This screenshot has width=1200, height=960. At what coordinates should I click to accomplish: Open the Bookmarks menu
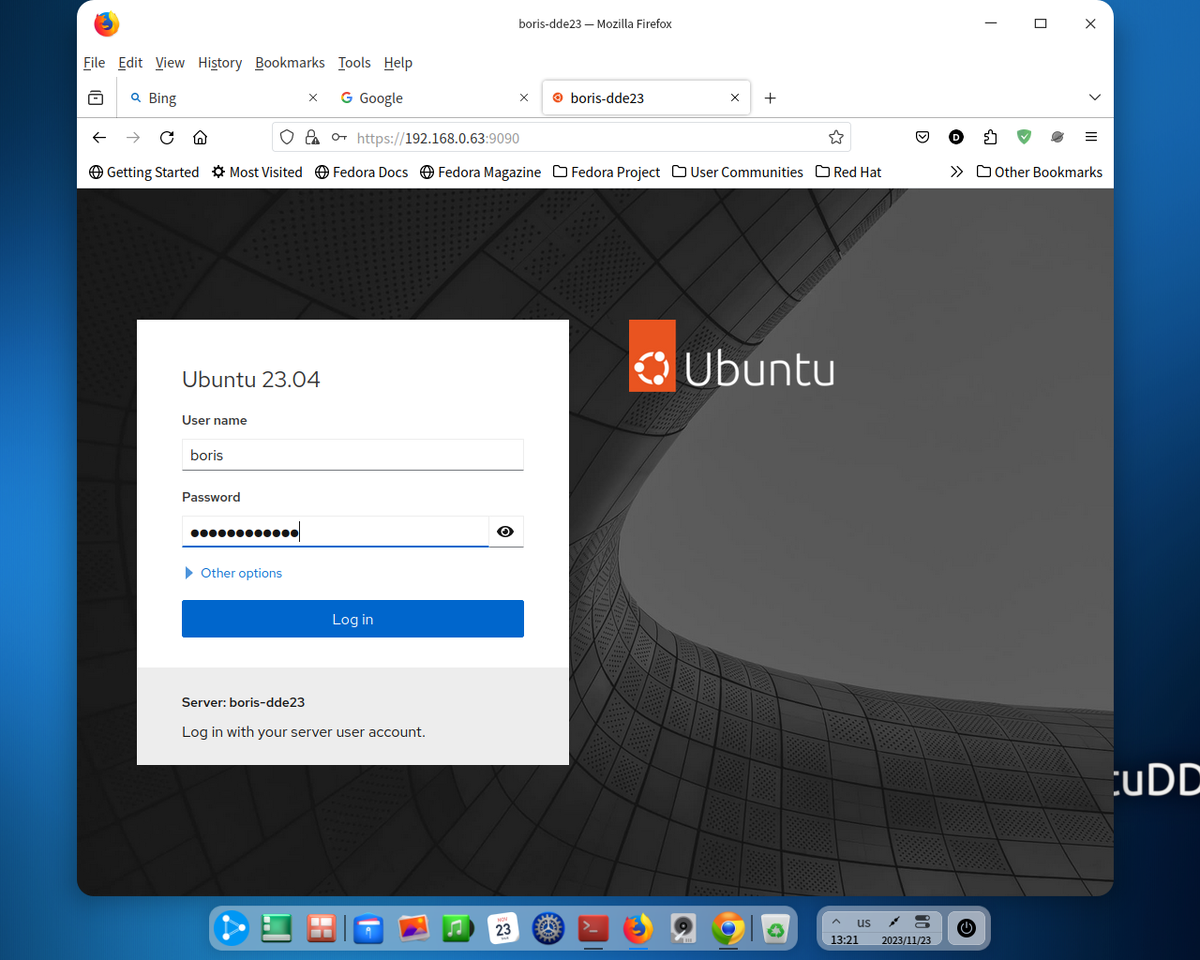(290, 62)
